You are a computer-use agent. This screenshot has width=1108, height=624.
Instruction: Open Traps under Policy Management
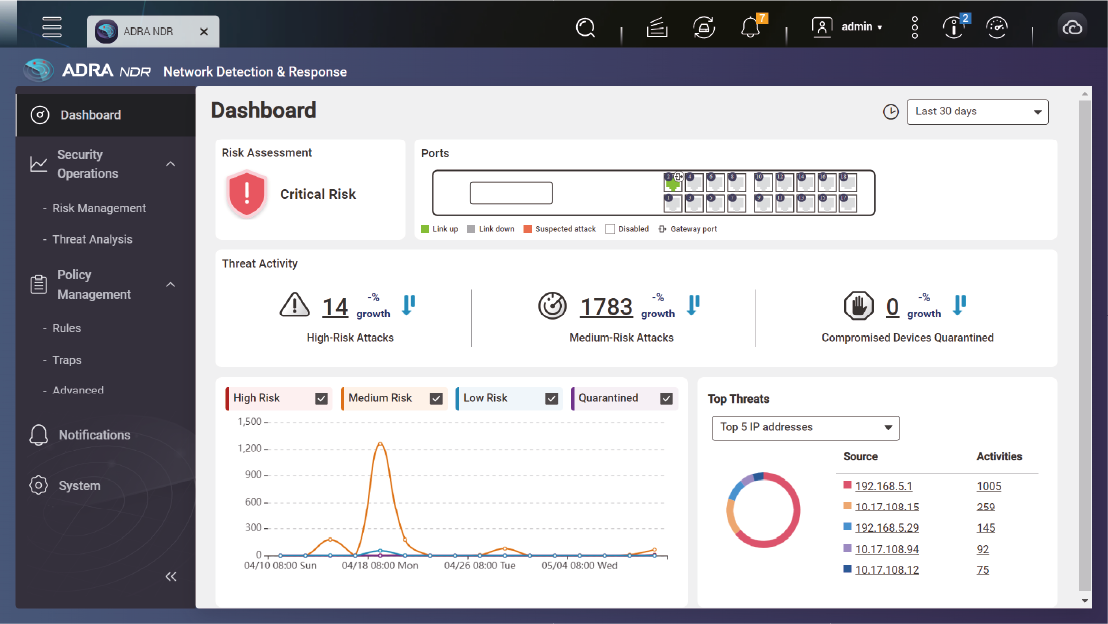(x=66, y=360)
